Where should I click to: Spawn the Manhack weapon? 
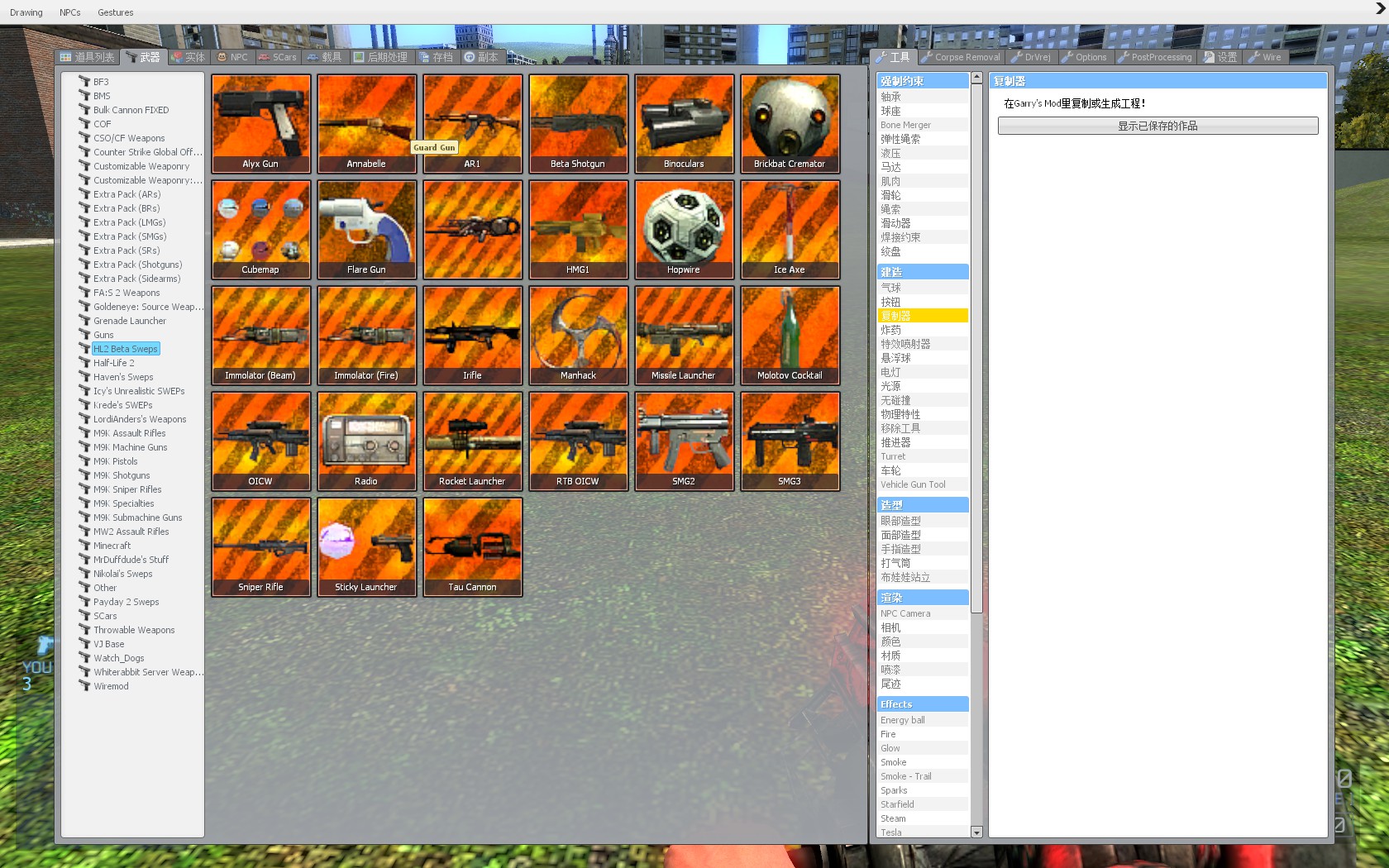coord(578,336)
